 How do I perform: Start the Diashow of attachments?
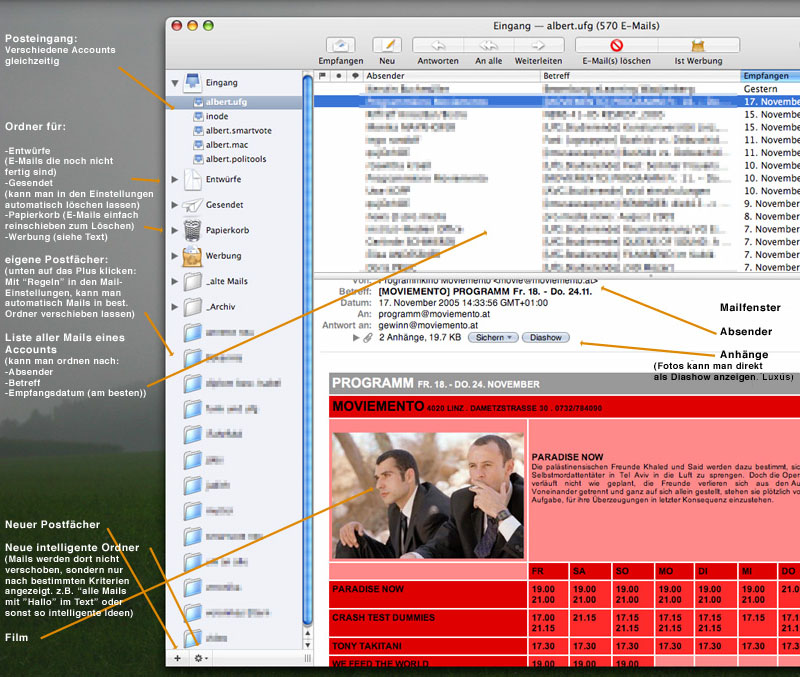tap(545, 337)
